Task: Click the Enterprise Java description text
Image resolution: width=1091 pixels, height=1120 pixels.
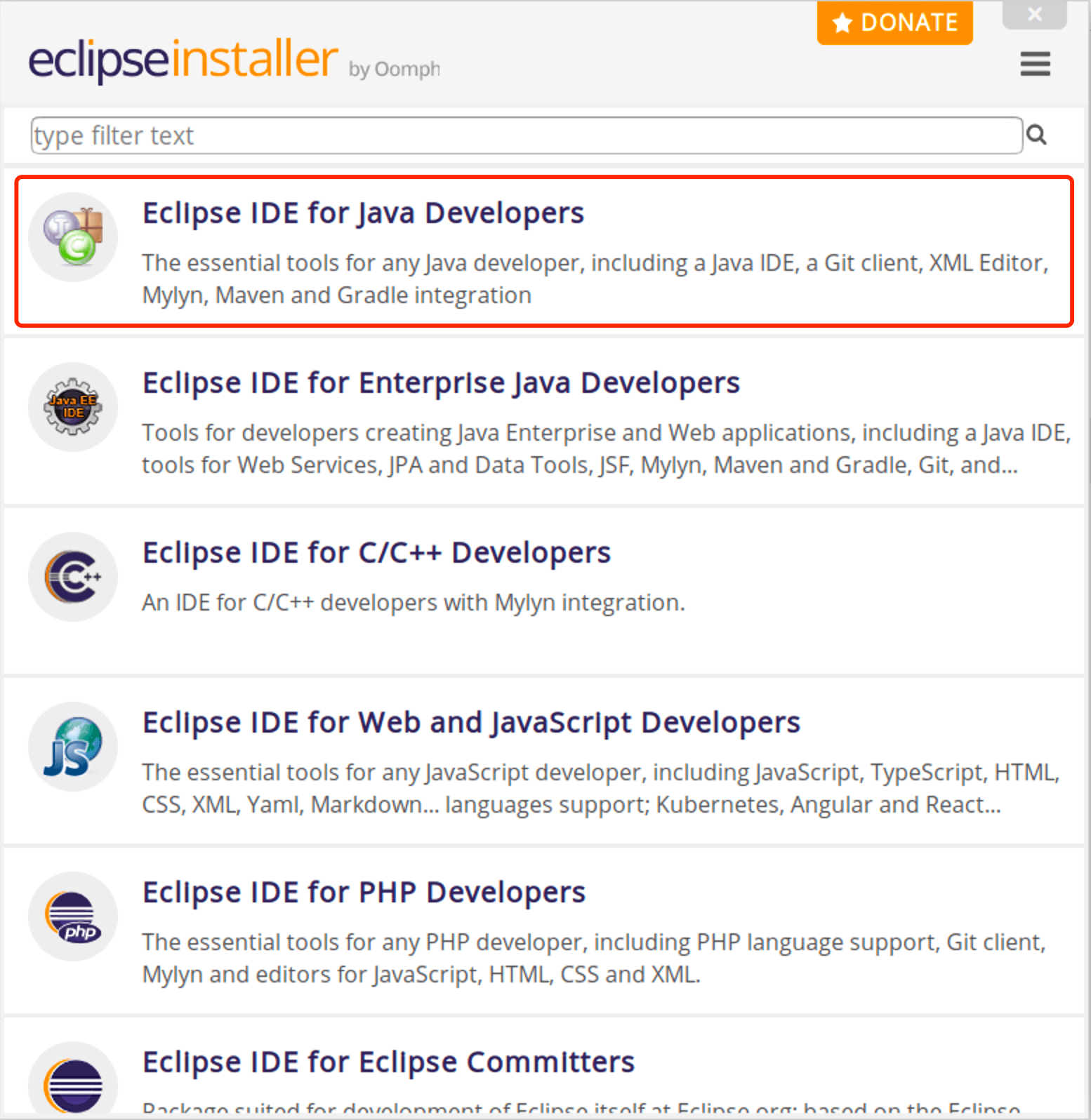Action: (x=607, y=448)
